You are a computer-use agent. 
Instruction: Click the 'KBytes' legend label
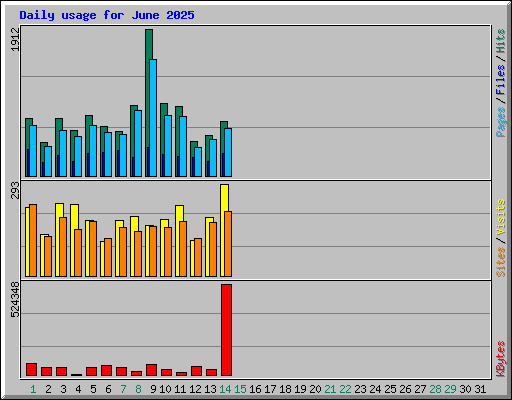click(500, 359)
